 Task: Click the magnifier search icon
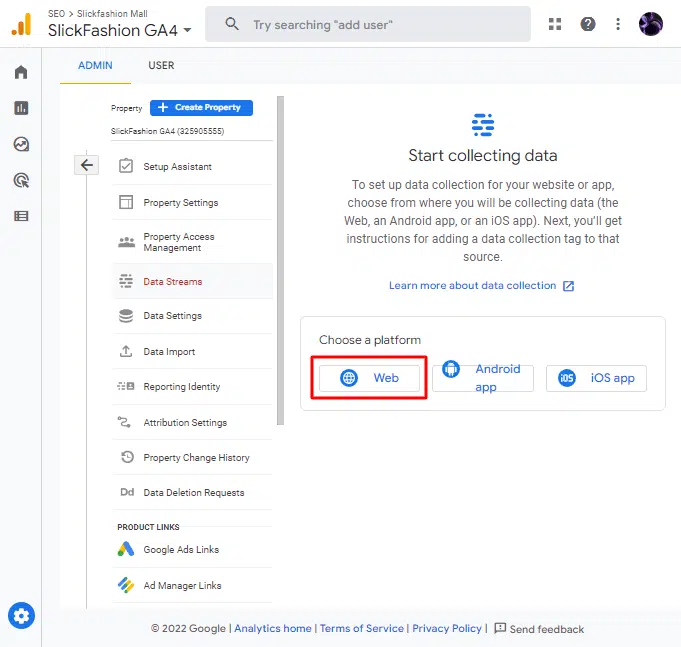(232, 24)
